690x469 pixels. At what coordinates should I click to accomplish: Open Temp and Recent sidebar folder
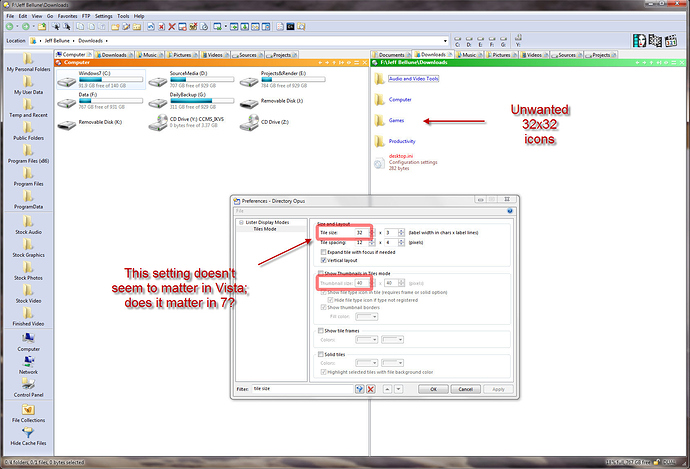pos(28,108)
